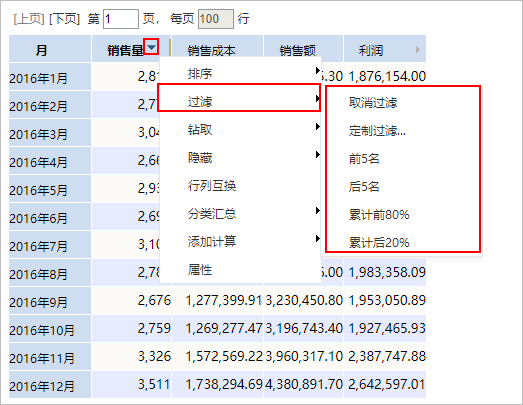
Task: Click sales amount cell 4,380,891.70
Action: click(304, 385)
